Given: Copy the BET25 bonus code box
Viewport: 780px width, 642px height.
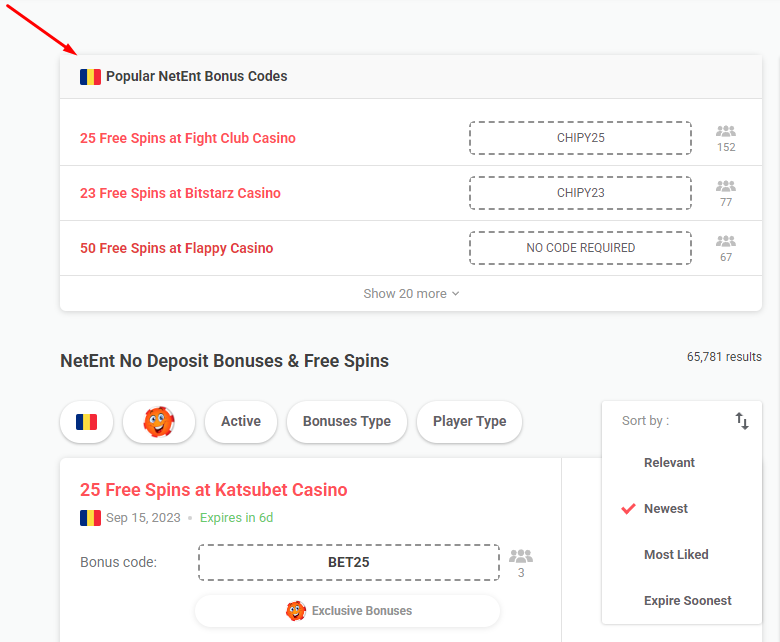Looking at the screenshot, I should (x=349, y=563).
